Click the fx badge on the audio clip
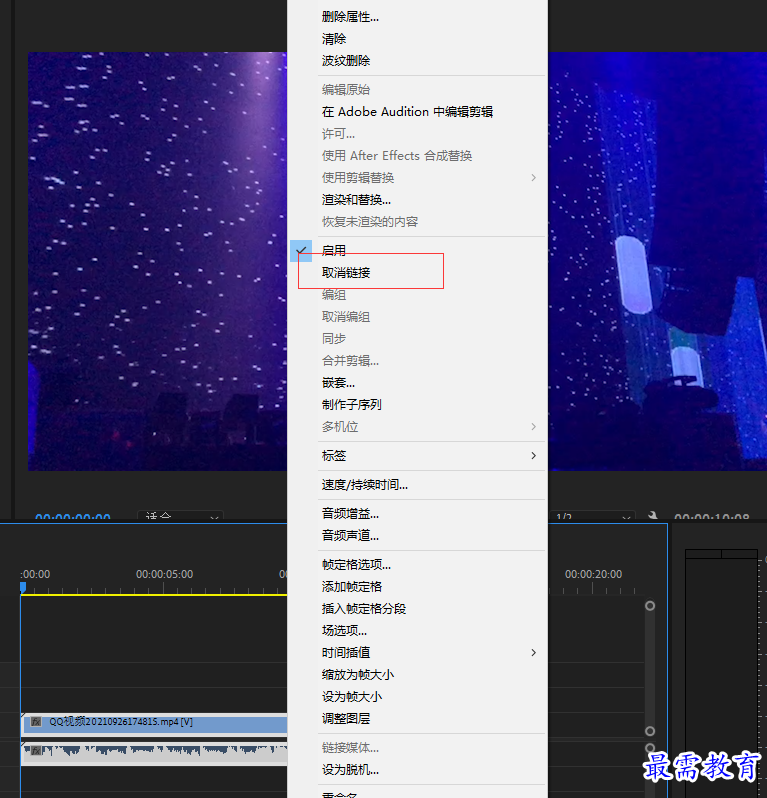This screenshot has height=798, width=767. (36, 751)
